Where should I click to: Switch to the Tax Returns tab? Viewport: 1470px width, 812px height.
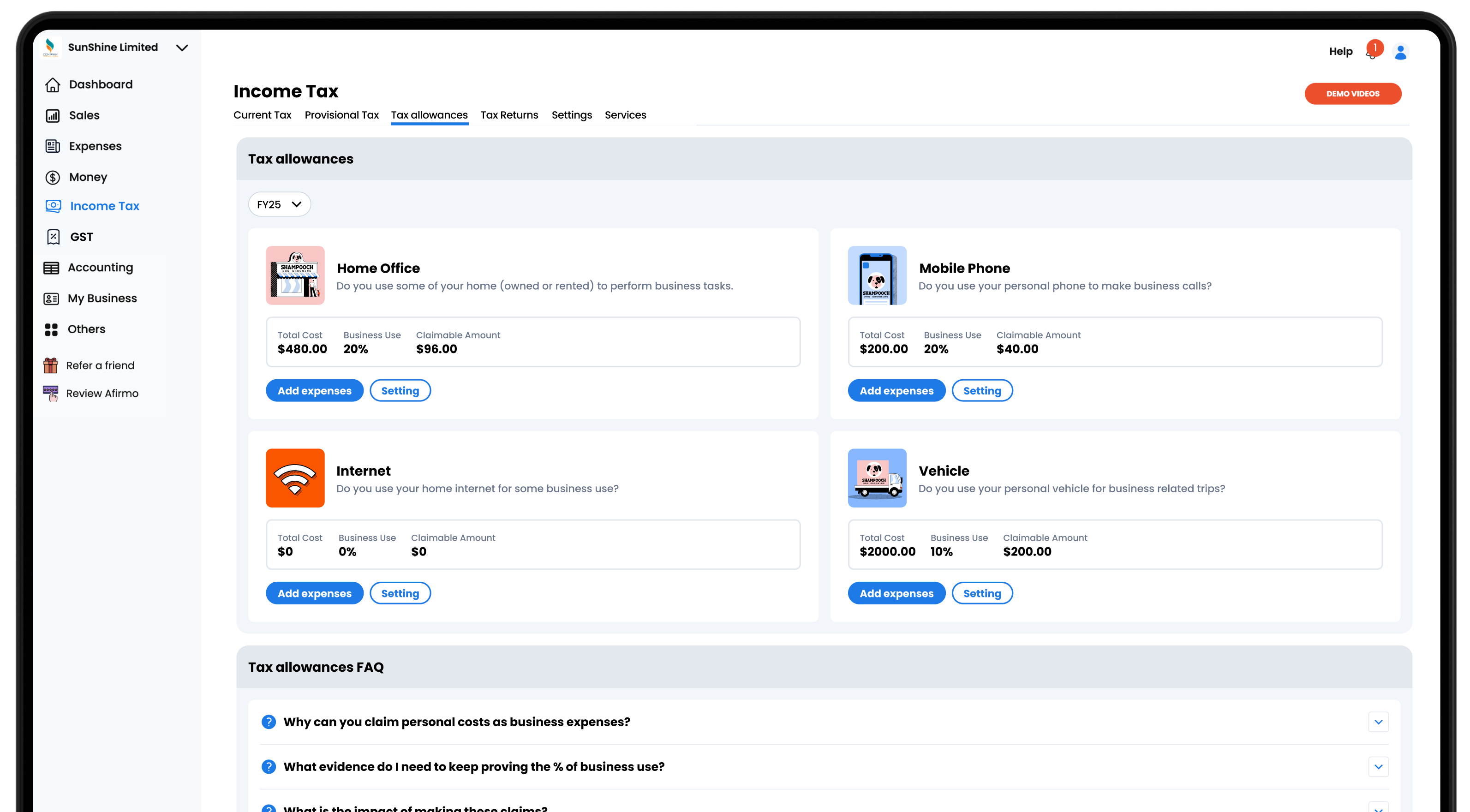pyautogui.click(x=509, y=115)
